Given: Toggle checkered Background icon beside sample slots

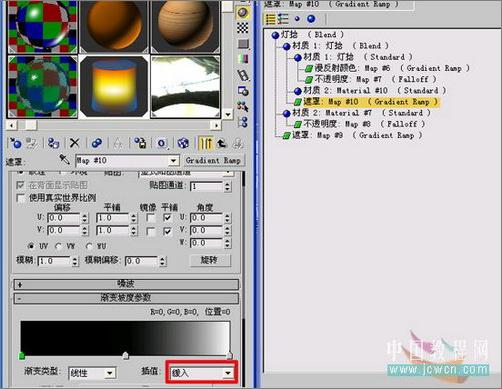Looking at the screenshot, I should (x=243, y=28).
